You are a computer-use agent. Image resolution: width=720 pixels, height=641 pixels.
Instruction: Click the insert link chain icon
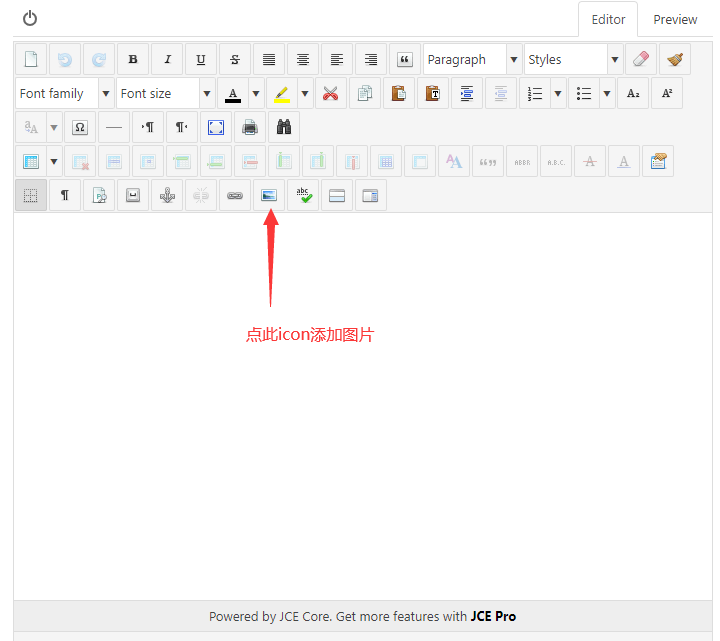coord(234,196)
